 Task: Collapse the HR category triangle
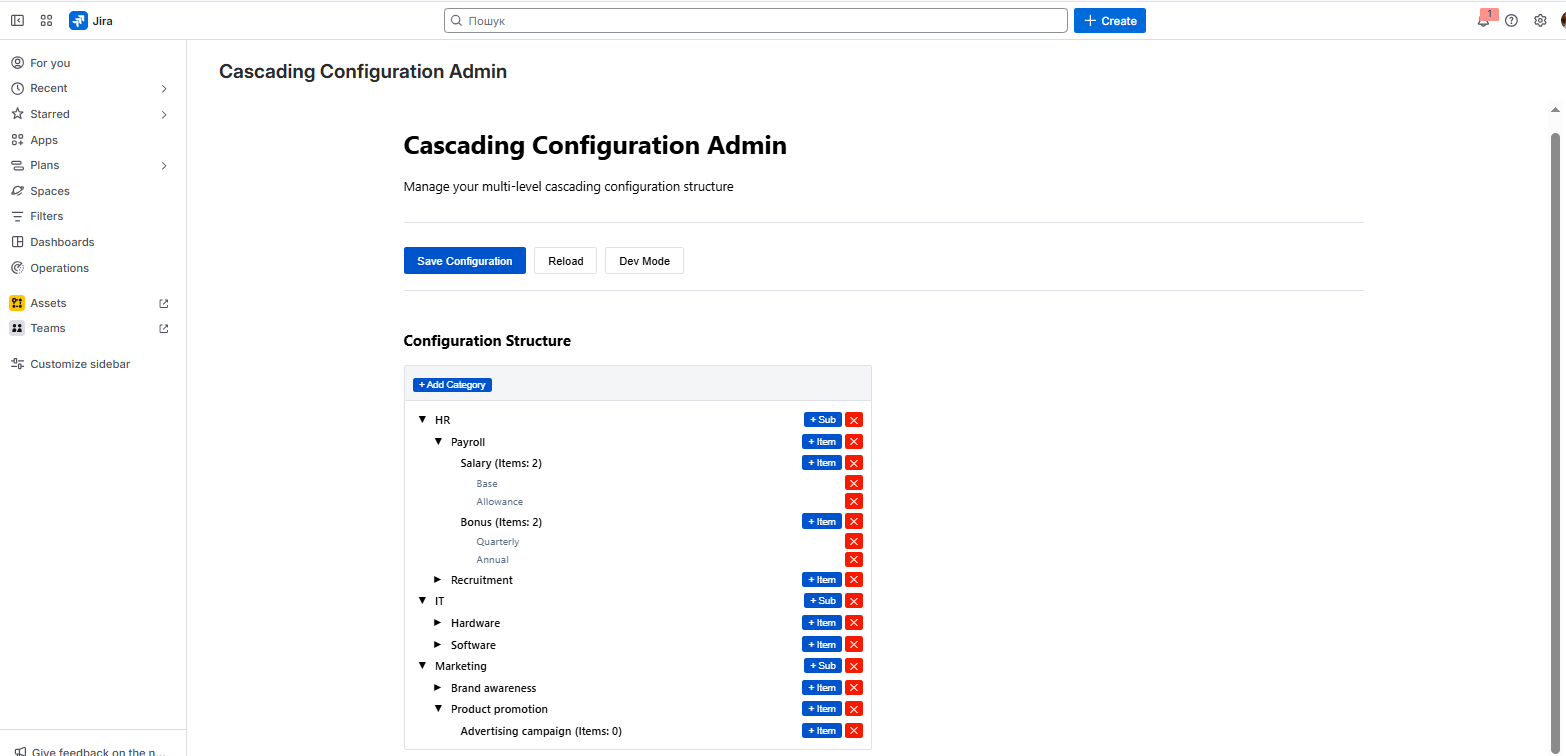click(x=422, y=420)
